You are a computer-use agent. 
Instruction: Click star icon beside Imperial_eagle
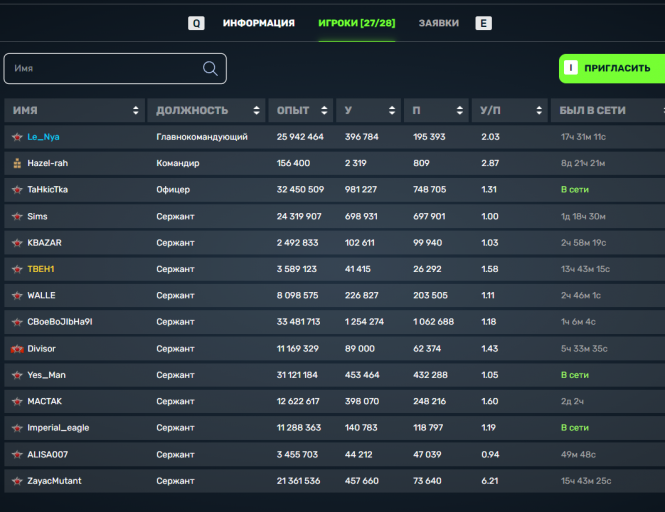pos(17,428)
